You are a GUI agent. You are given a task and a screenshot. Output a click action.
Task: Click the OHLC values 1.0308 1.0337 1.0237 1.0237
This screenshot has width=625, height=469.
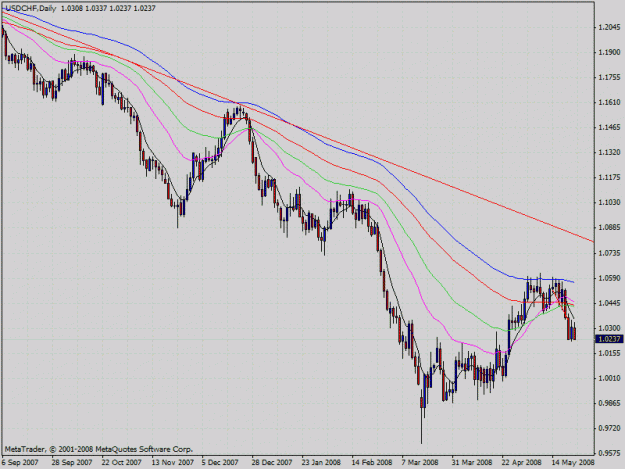pyautogui.click(x=108, y=8)
